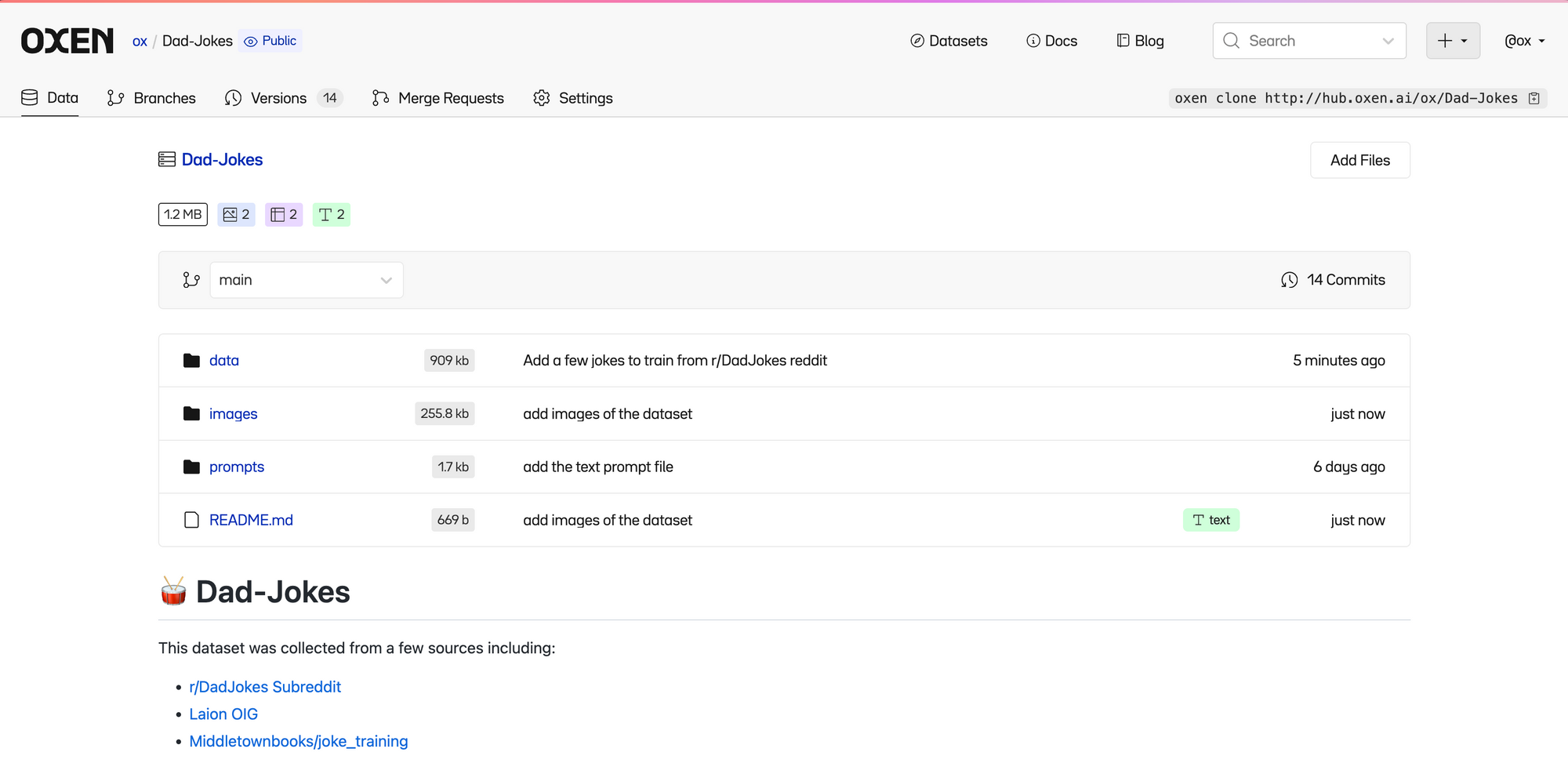Click the text file-type count badge
The image size is (1568, 763).
(x=332, y=214)
